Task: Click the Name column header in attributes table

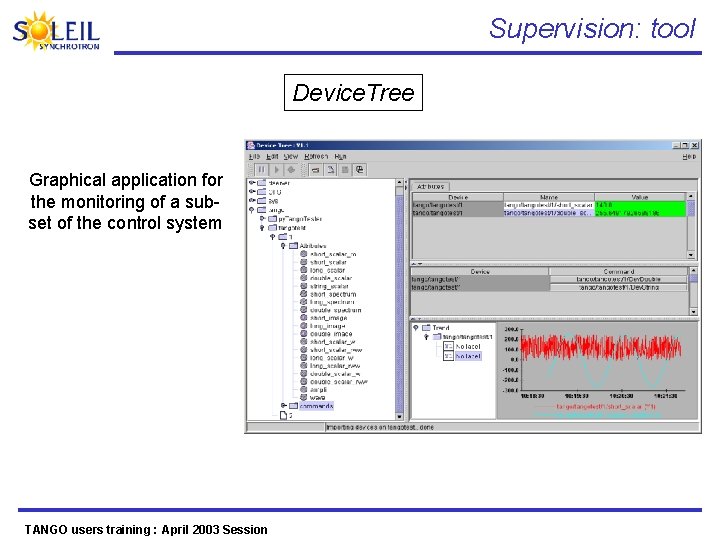Action: [549, 197]
